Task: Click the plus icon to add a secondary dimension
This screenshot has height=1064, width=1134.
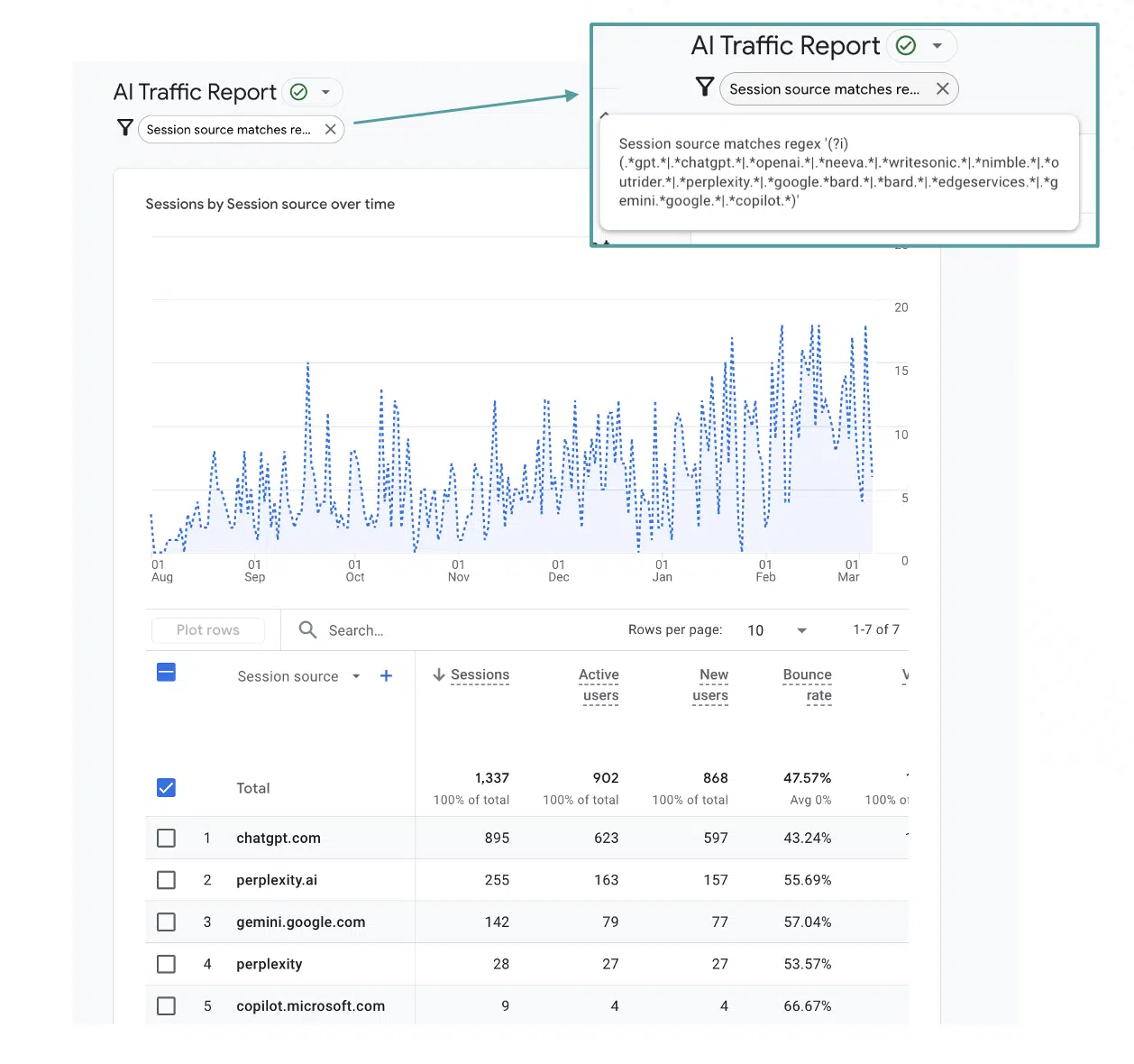Action: tap(387, 675)
